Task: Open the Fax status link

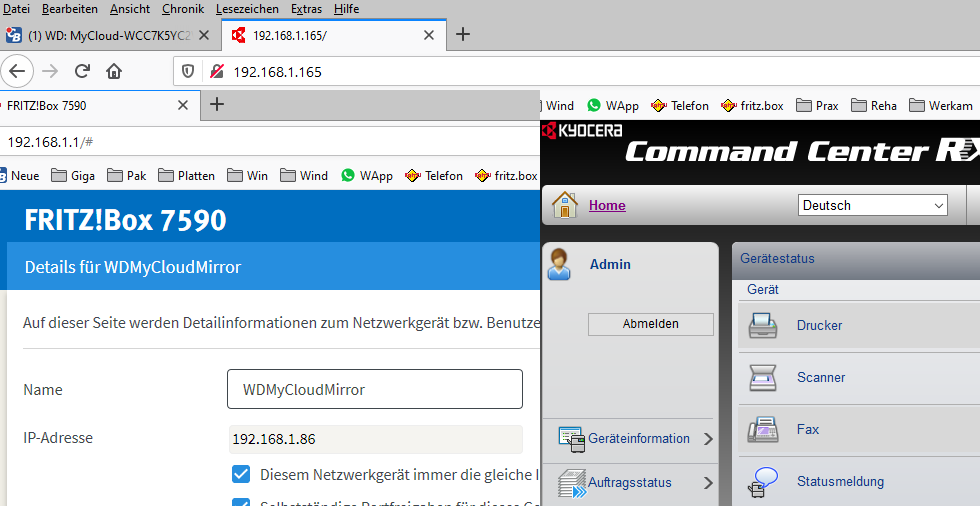Action: (x=808, y=429)
